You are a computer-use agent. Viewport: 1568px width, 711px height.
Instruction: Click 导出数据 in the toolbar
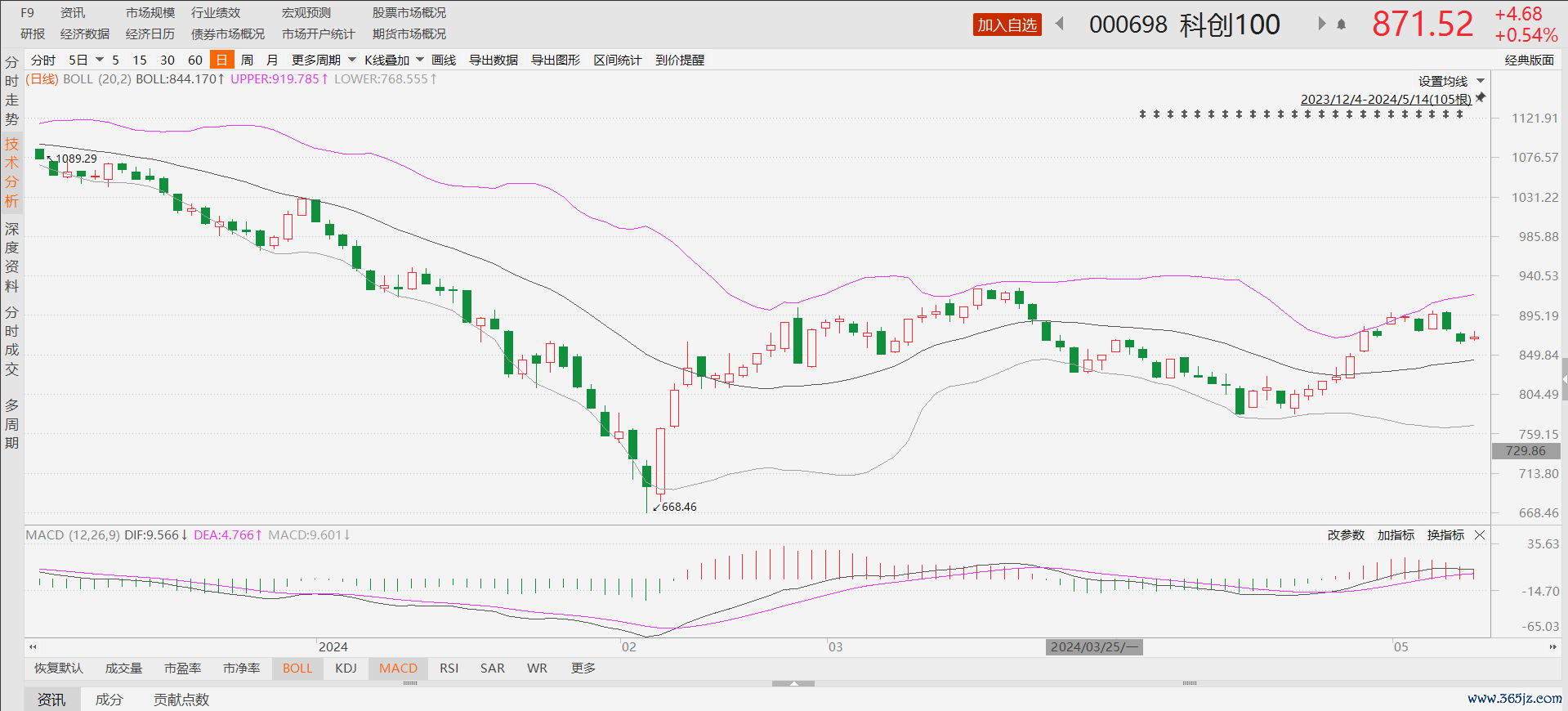click(x=494, y=60)
